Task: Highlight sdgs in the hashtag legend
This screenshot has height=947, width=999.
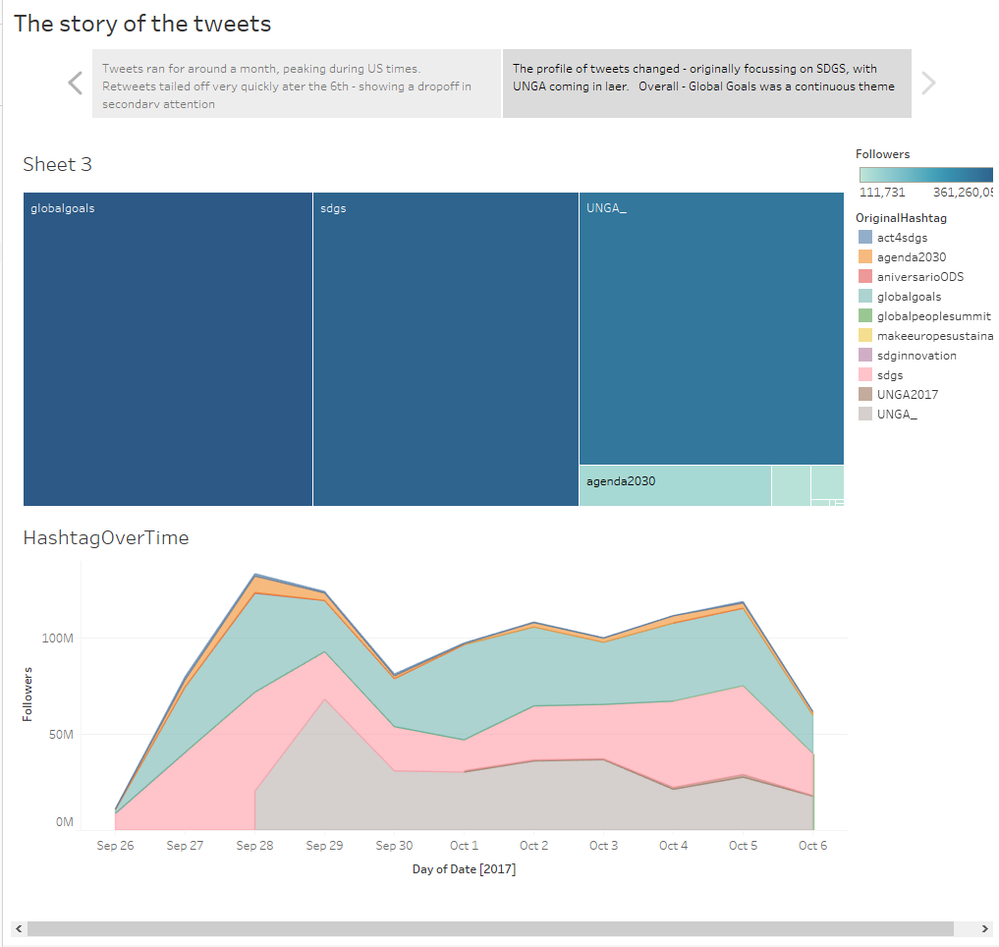Action: (890, 375)
